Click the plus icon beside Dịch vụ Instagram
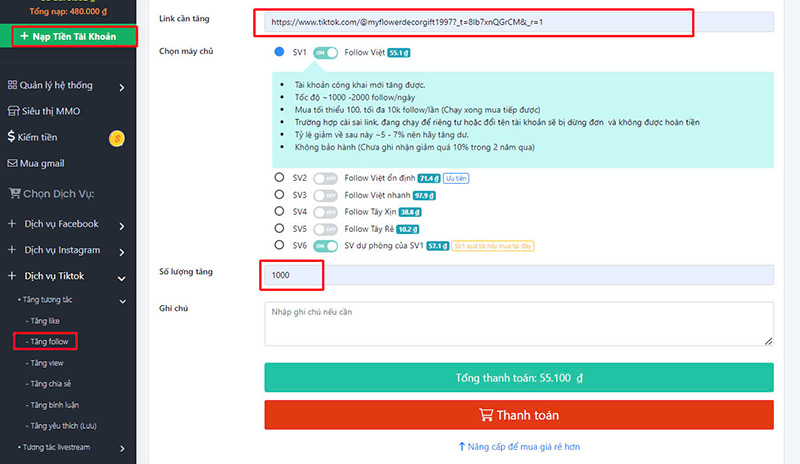This screenshot has height=464, width=800. click(13, 250)
